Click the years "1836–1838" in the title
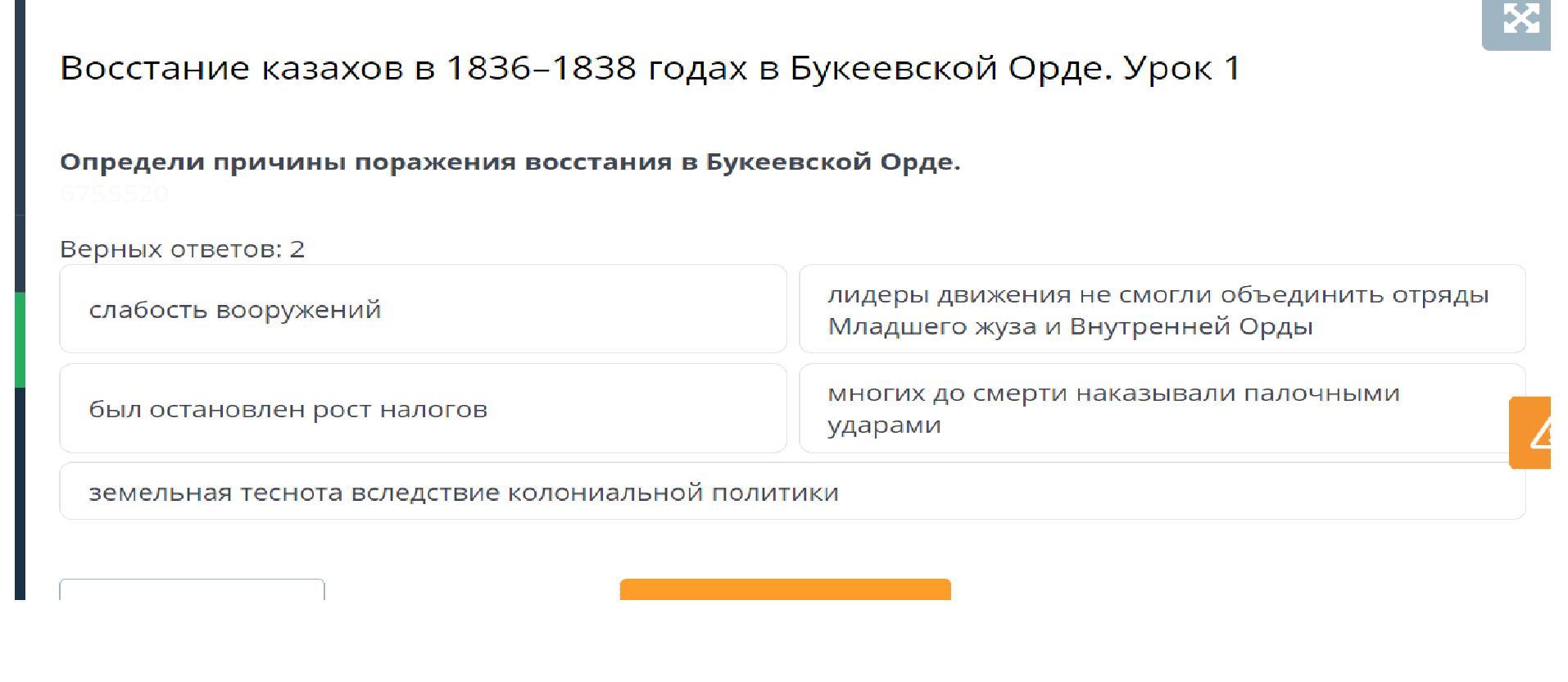 [541, 68]
